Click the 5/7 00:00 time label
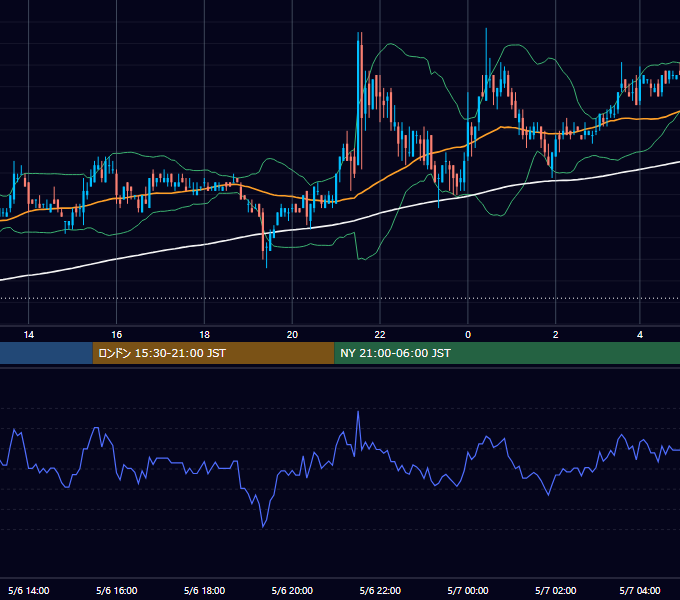This screenshot has width=680, height=600. [x=468, y=590]
